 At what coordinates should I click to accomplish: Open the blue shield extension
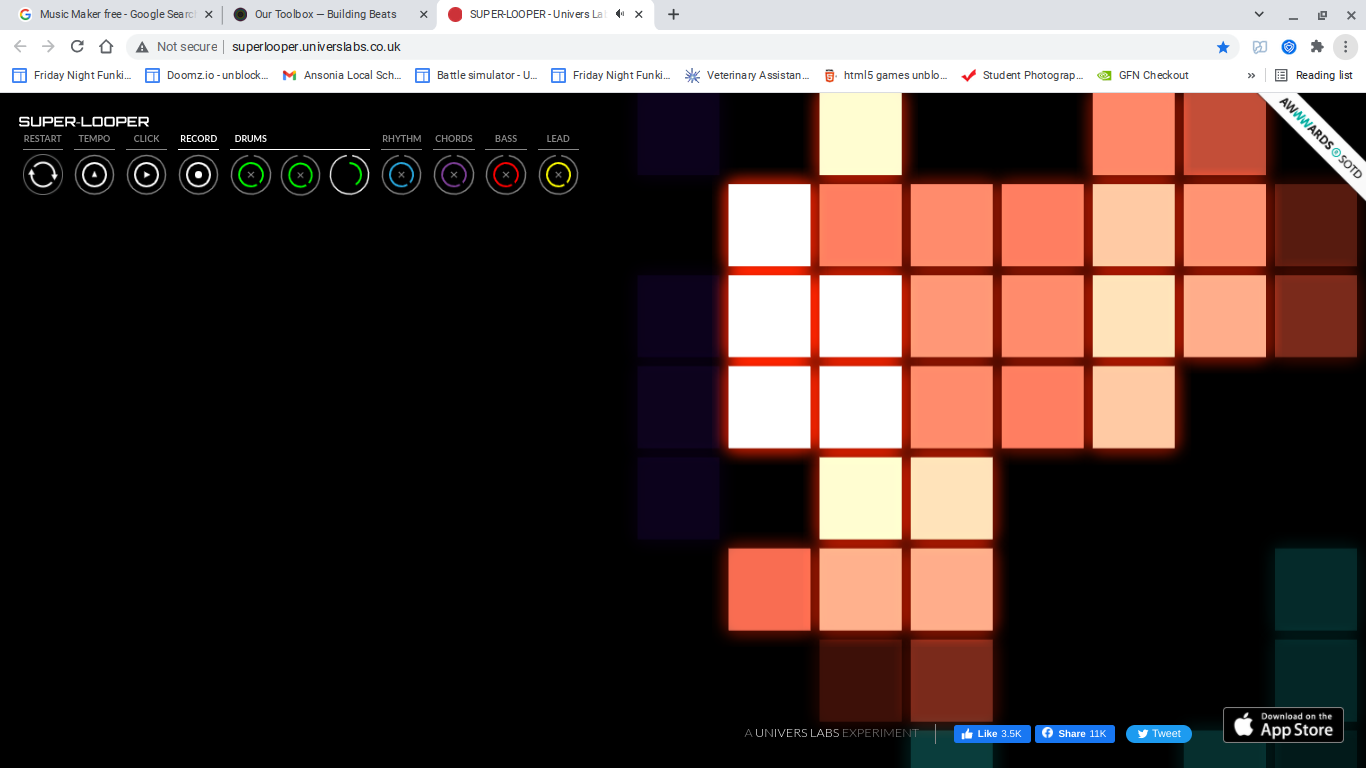point(1289,47)
